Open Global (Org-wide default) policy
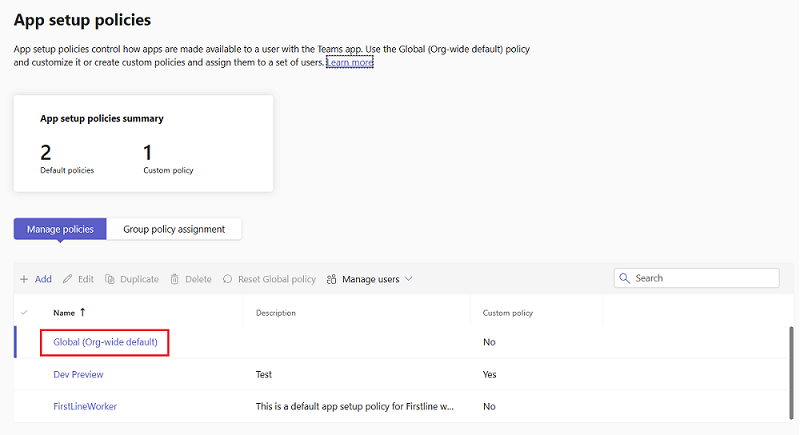 [105, 342]
